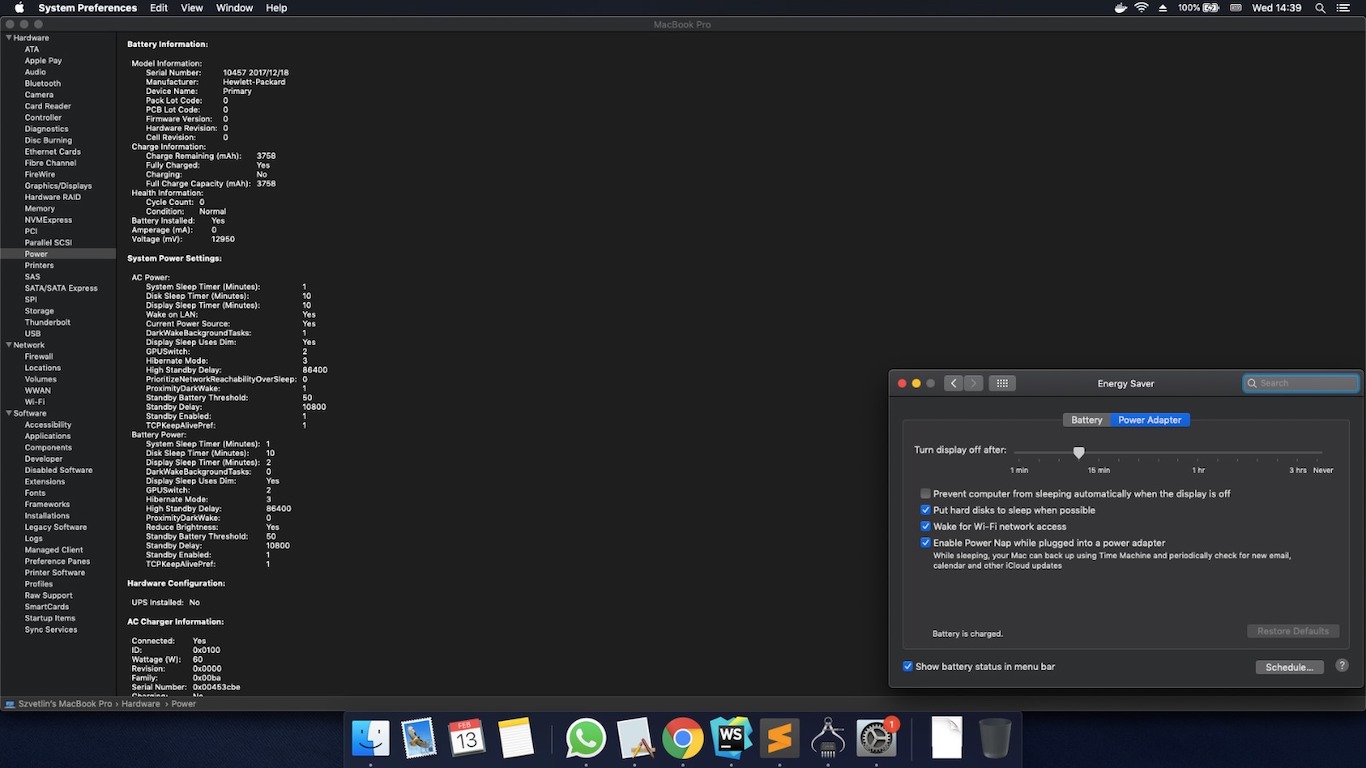Open the 100% battery status menu

click(x=1198, y=8)
